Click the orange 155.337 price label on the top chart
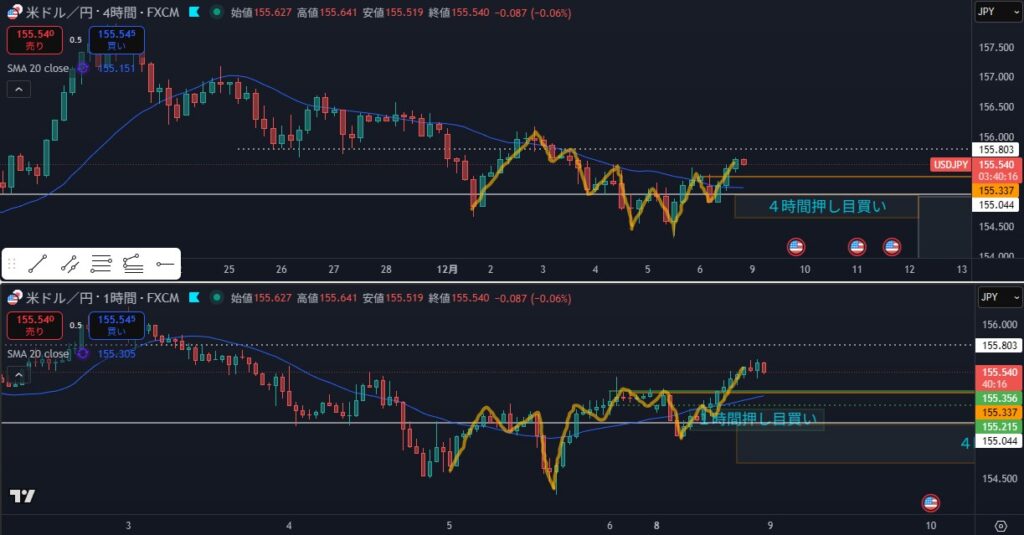This screenshot has width=1024, height=535. tap(996, 190)
